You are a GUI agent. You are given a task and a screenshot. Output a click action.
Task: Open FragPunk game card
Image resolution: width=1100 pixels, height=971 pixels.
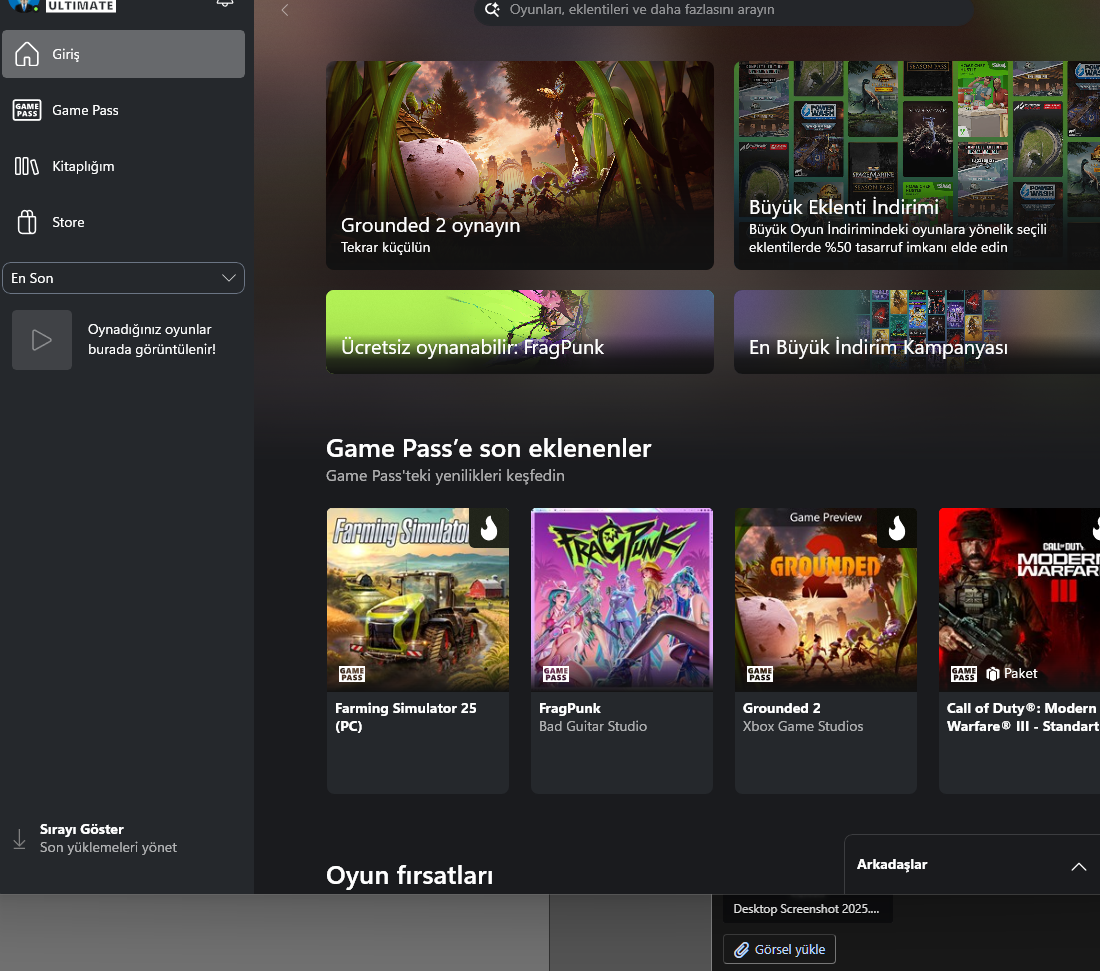622,651
